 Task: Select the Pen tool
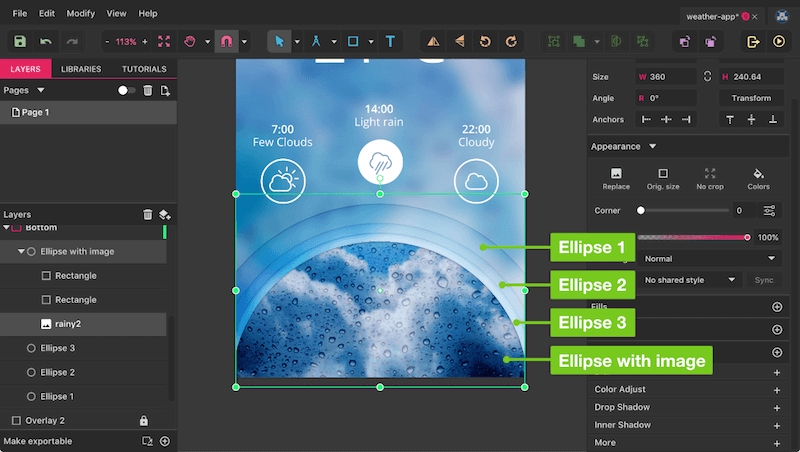click(316, 42)
